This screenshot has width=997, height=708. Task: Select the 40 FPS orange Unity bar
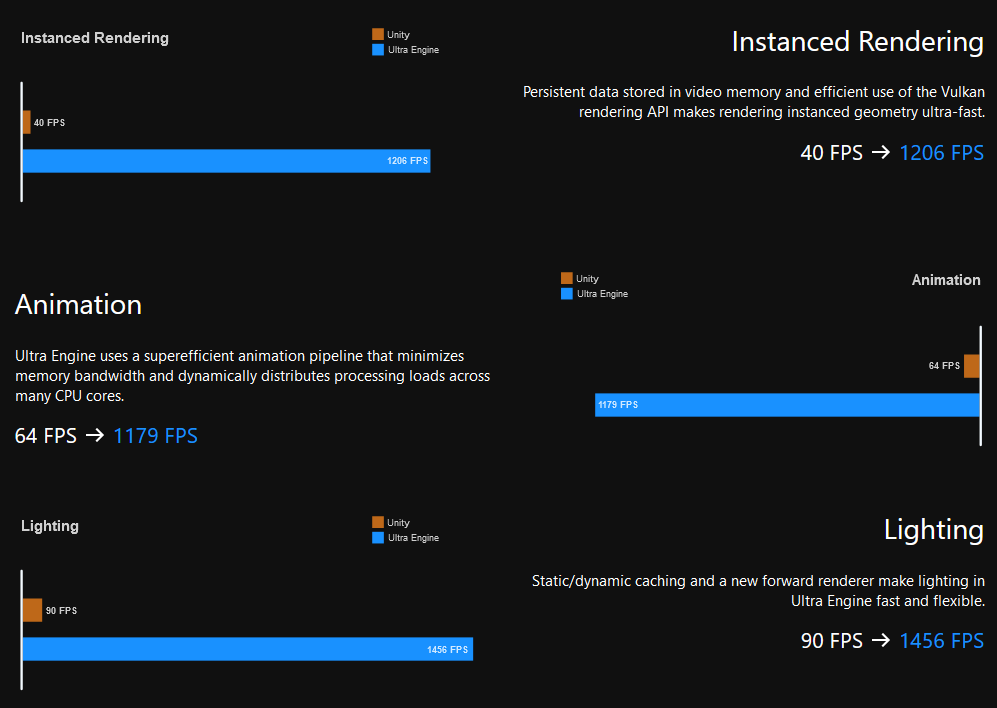(x=27, y=122)
